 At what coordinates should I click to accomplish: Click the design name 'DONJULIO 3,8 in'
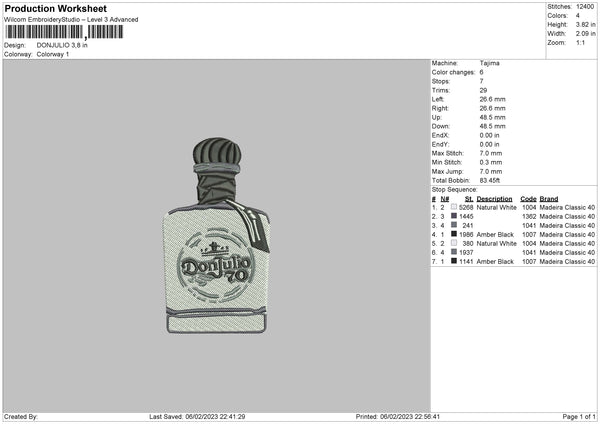62,45
